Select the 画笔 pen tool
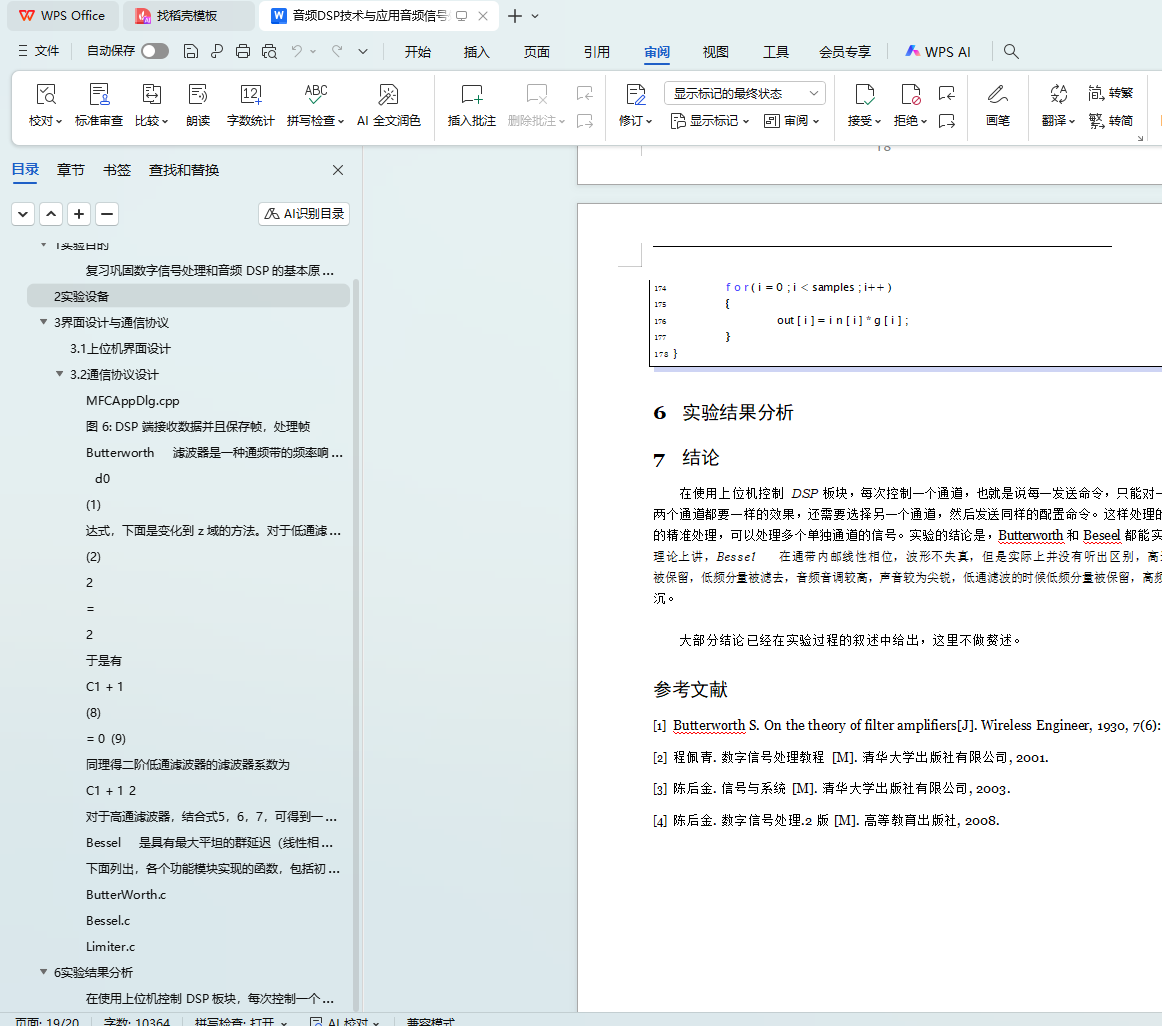1162x1026 pixels. click(x=997, y=96)
